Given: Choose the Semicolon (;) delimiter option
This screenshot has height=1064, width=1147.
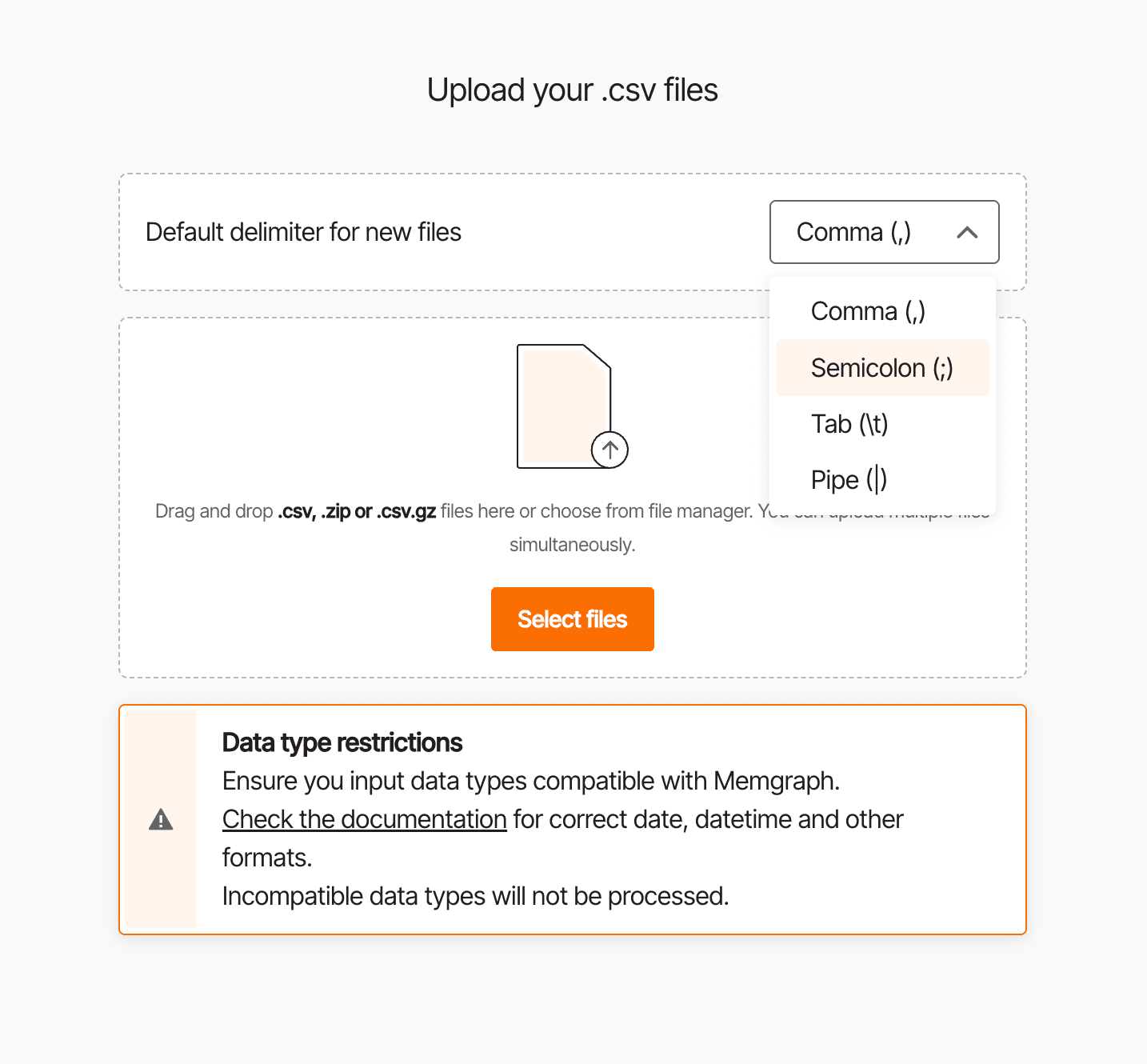Looking at the screenshot, I should tap(881, 368).
